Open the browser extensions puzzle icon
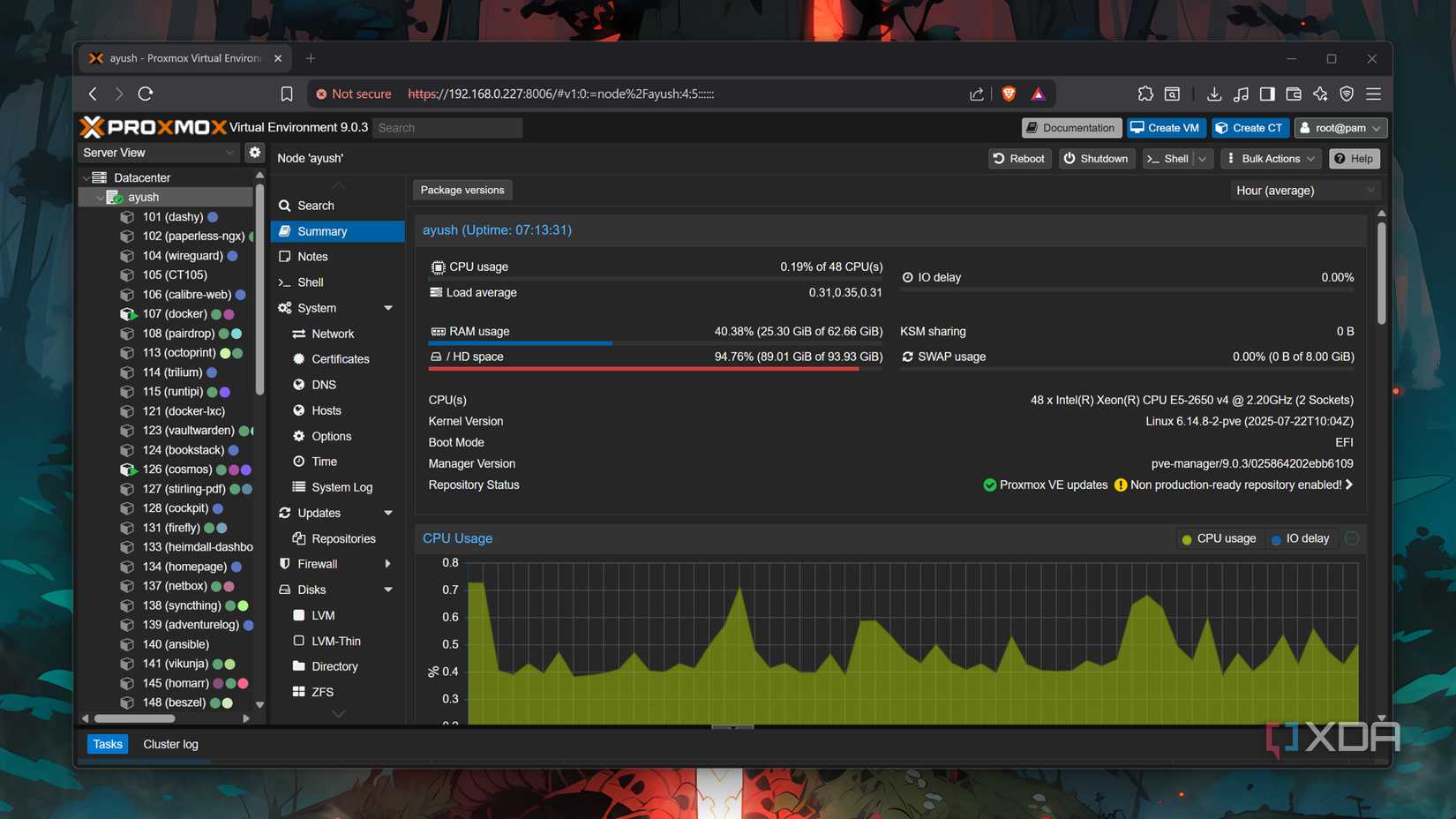1456x819 pixels. pos(1145,94)
